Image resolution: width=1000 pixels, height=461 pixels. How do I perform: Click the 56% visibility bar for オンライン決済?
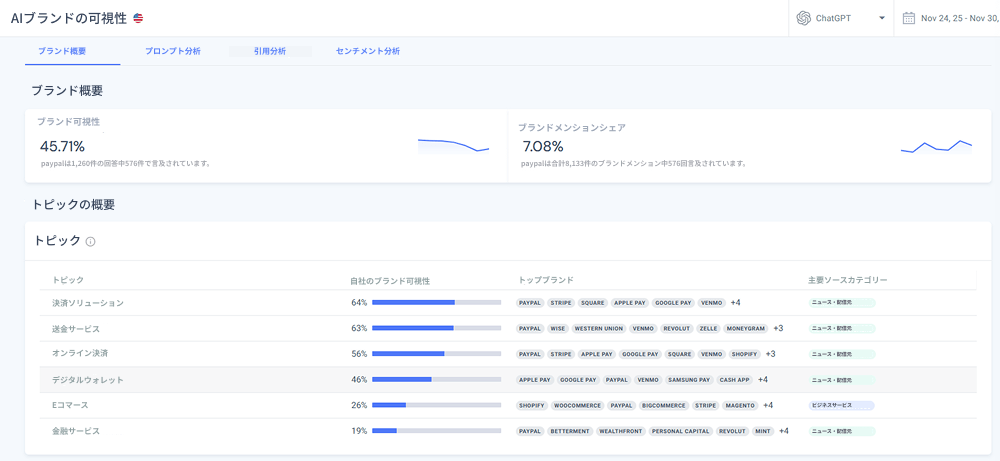pos(436,353)
